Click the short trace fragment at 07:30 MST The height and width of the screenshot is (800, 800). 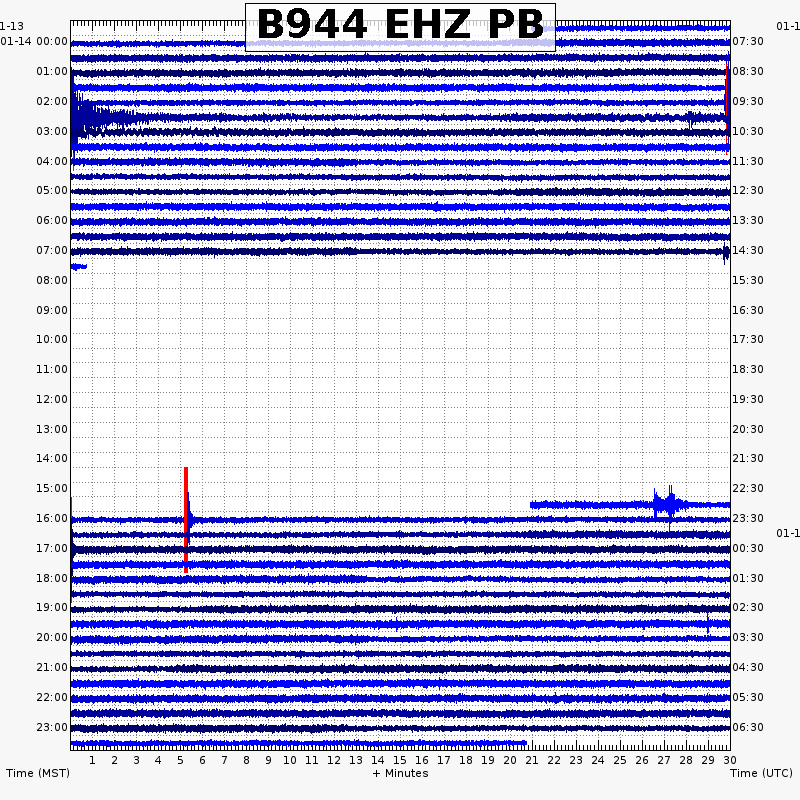(79, 266)
